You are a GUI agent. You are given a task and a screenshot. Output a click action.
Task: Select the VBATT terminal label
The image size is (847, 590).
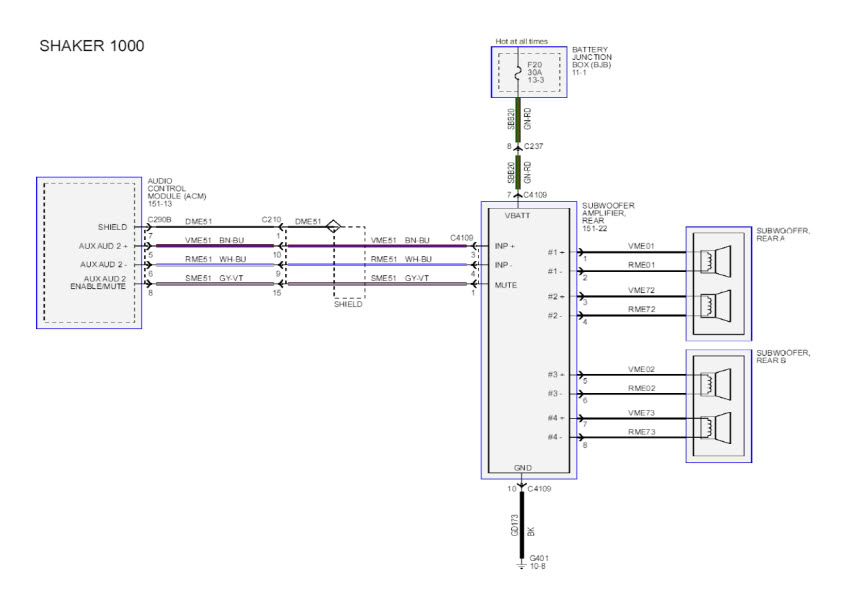[x=517, y=216]
